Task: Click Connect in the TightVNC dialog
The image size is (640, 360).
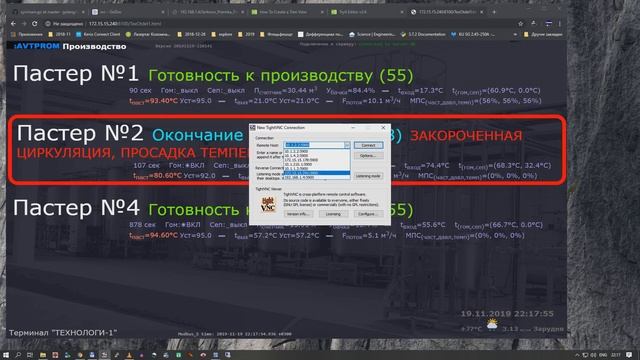Action: 368,145
